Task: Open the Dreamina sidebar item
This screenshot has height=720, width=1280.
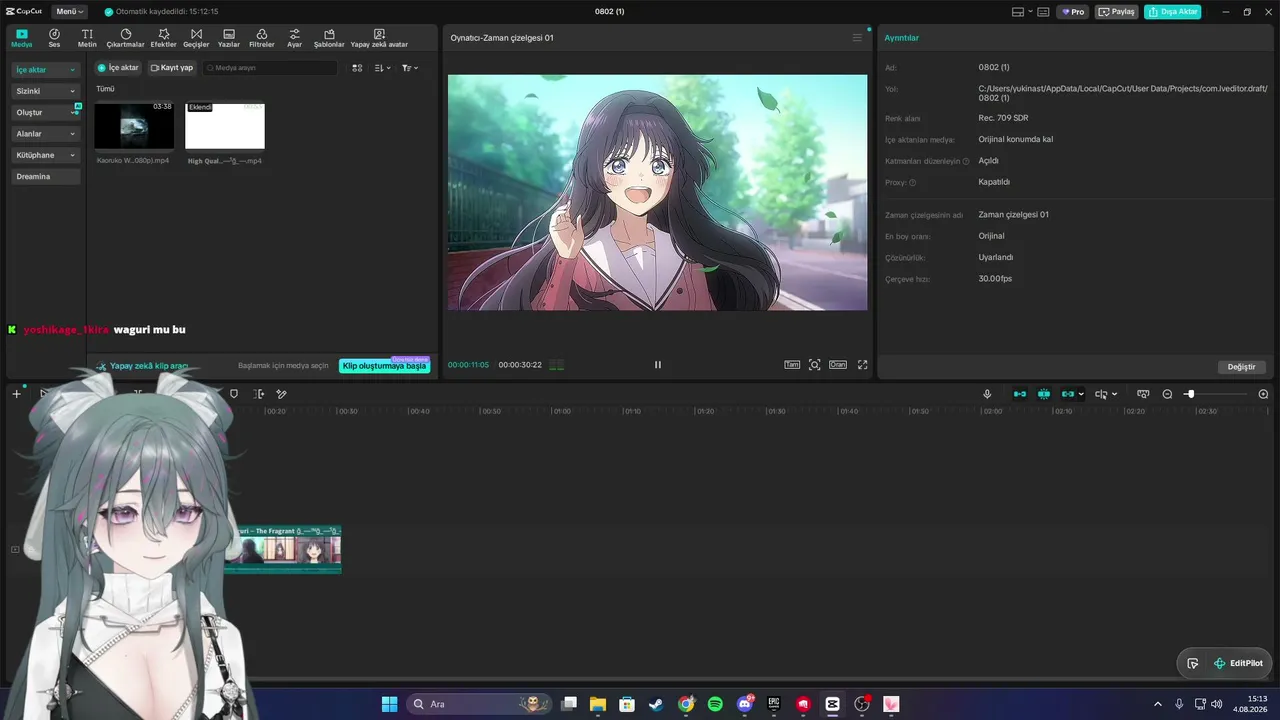Action: (x=45, y=176)
